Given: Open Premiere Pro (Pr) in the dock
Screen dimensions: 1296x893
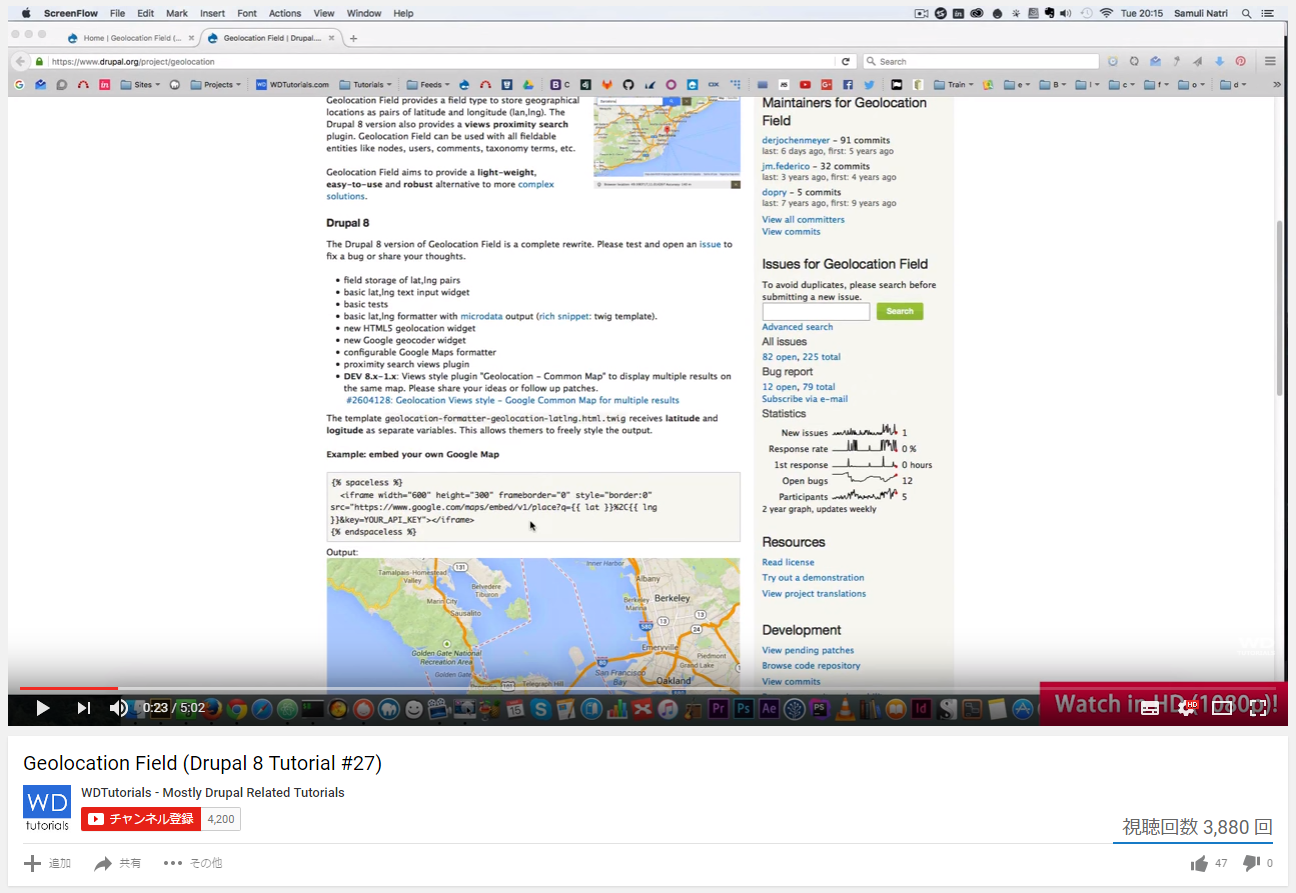Looking at the screenshot, I should click(x=717, y=709).
